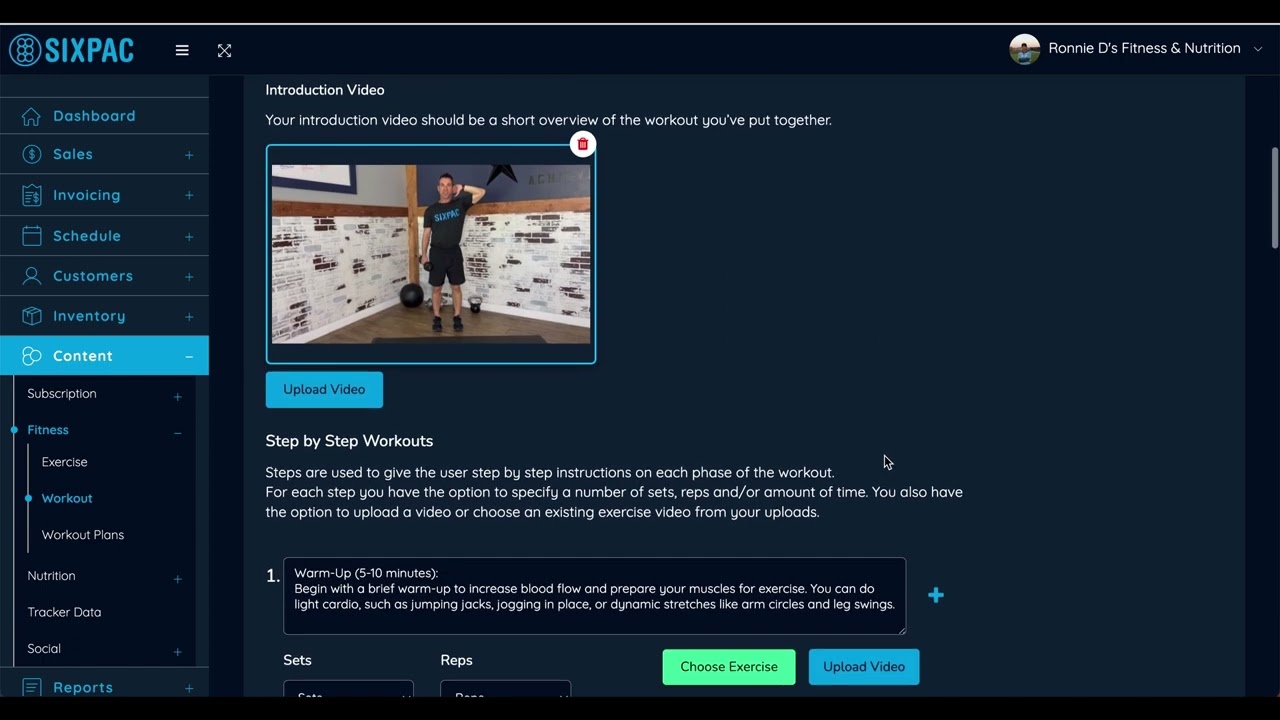1280x720 pixels.
Task: Delete the introduction video via trash icon
Action: (583, 144)
